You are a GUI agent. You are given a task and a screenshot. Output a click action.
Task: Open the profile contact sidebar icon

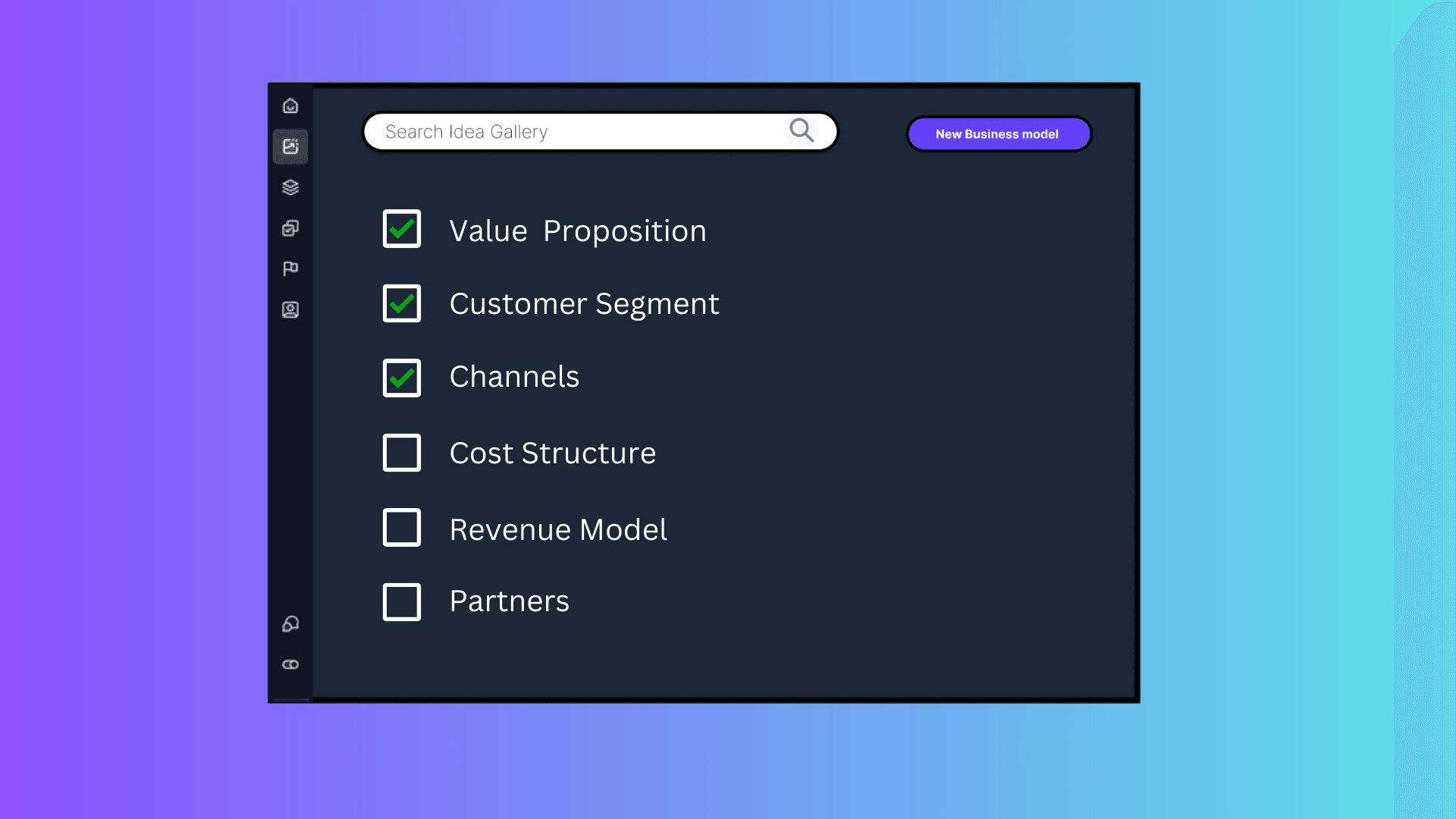click(x=290, y=309)
